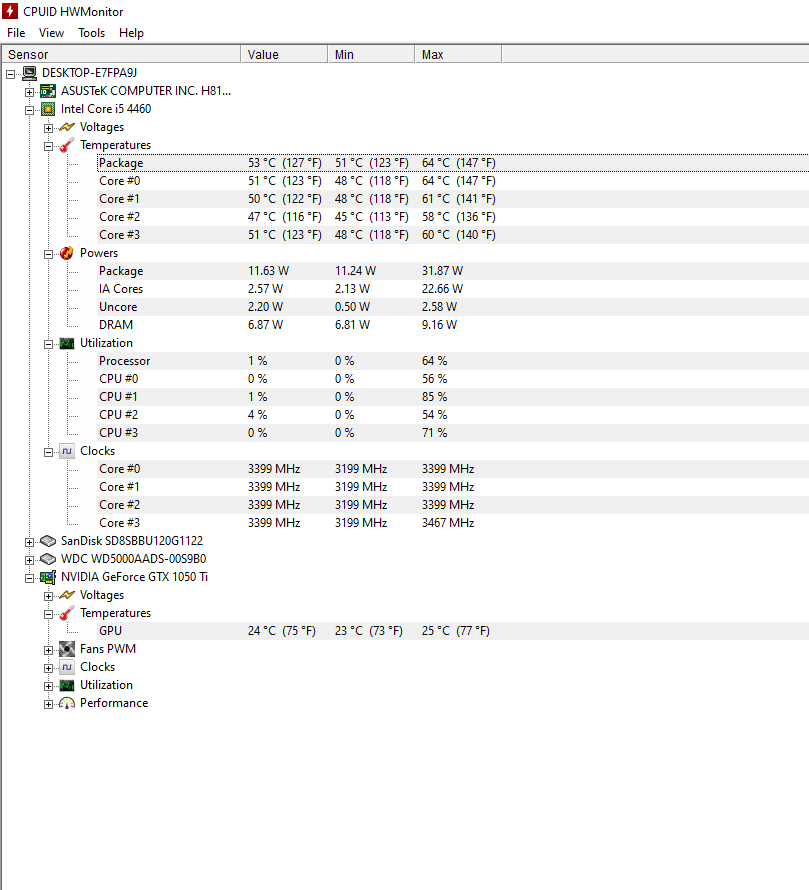Click the Value column header

[284, 54]
